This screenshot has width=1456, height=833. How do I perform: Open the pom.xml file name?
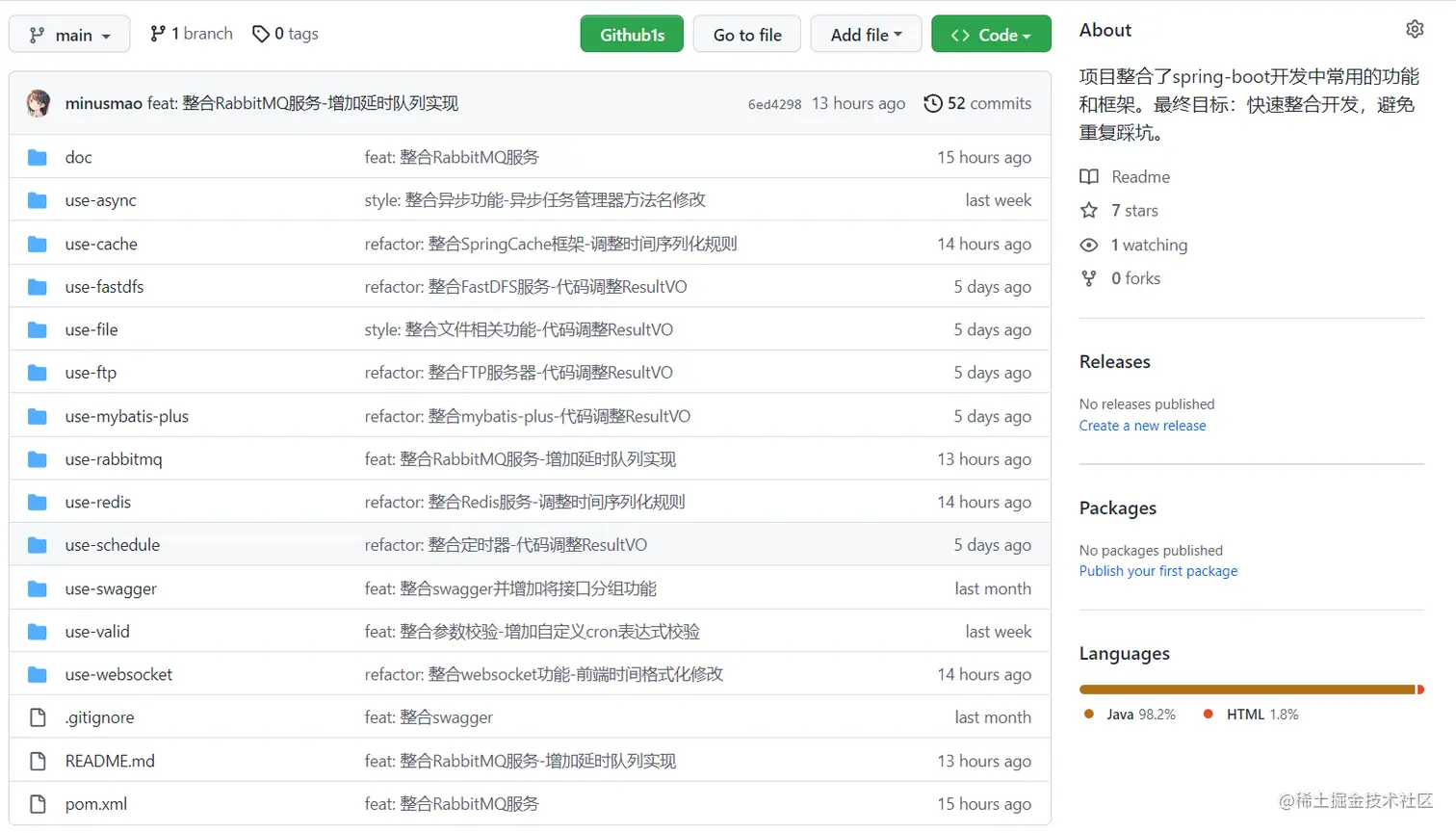96,804
